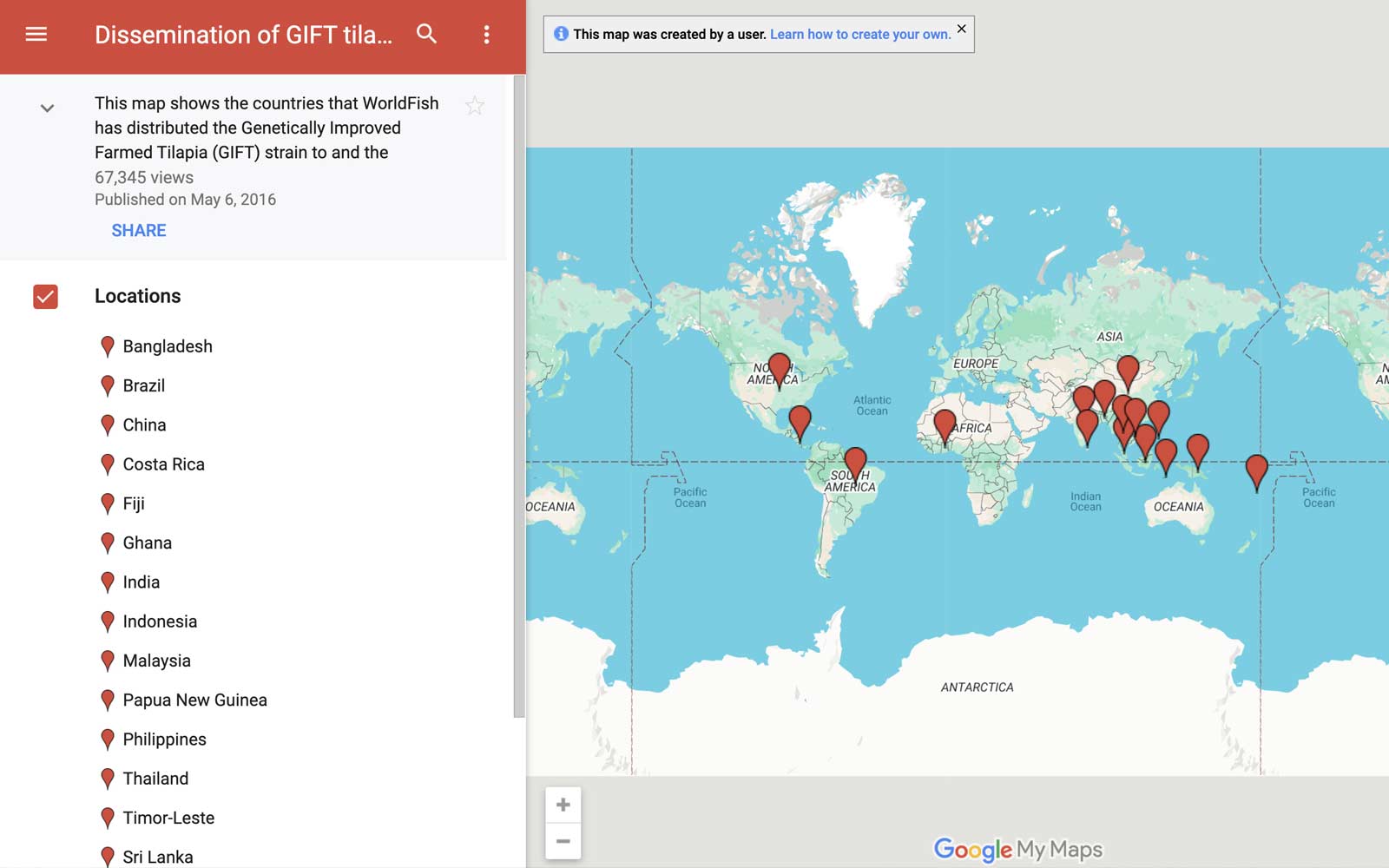Select Timor-Leste in the locations list
This screenshot has width=1389, height=868.
(168, 818)
